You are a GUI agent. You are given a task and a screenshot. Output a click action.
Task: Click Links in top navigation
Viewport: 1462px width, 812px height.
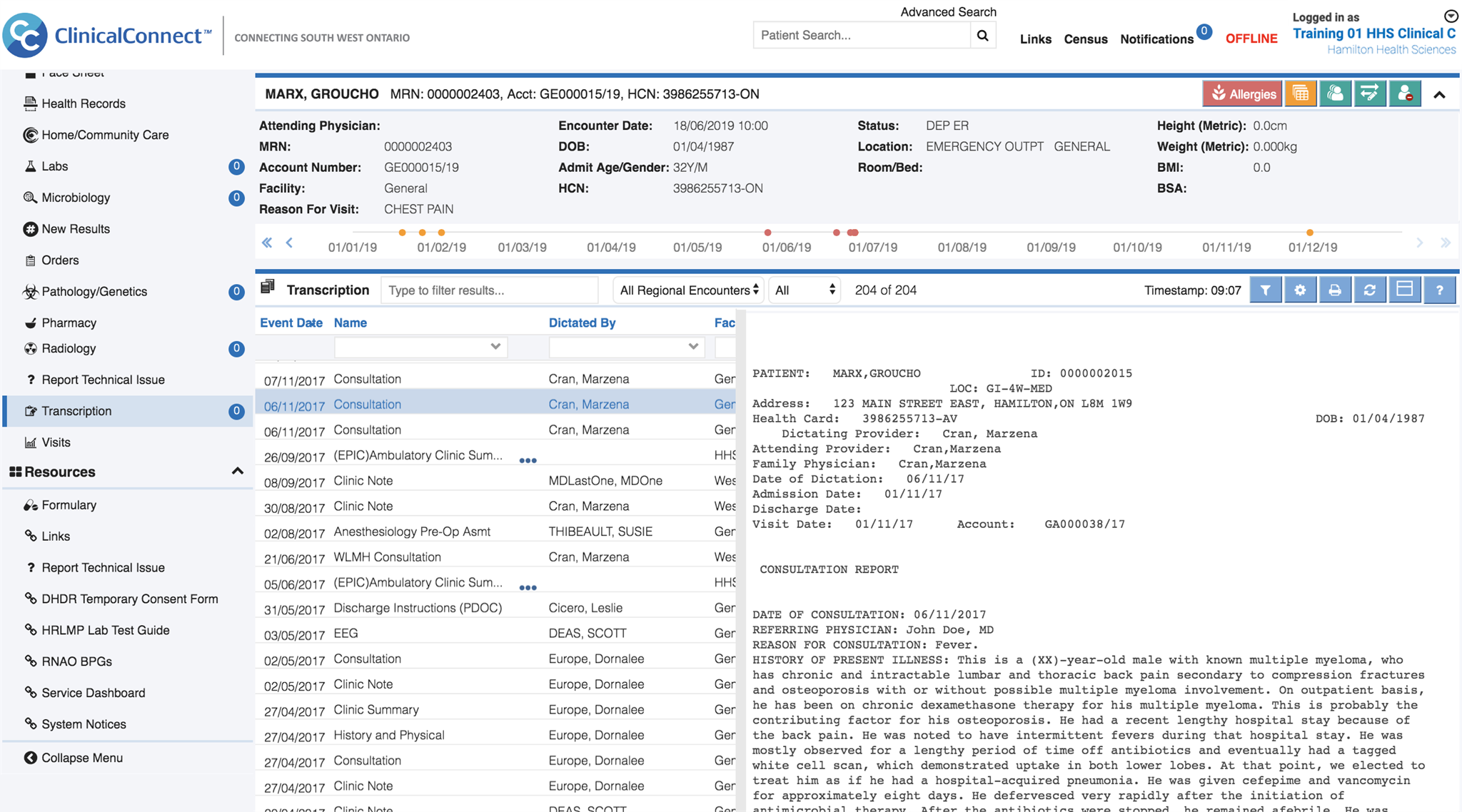[x=1035, y=39]
